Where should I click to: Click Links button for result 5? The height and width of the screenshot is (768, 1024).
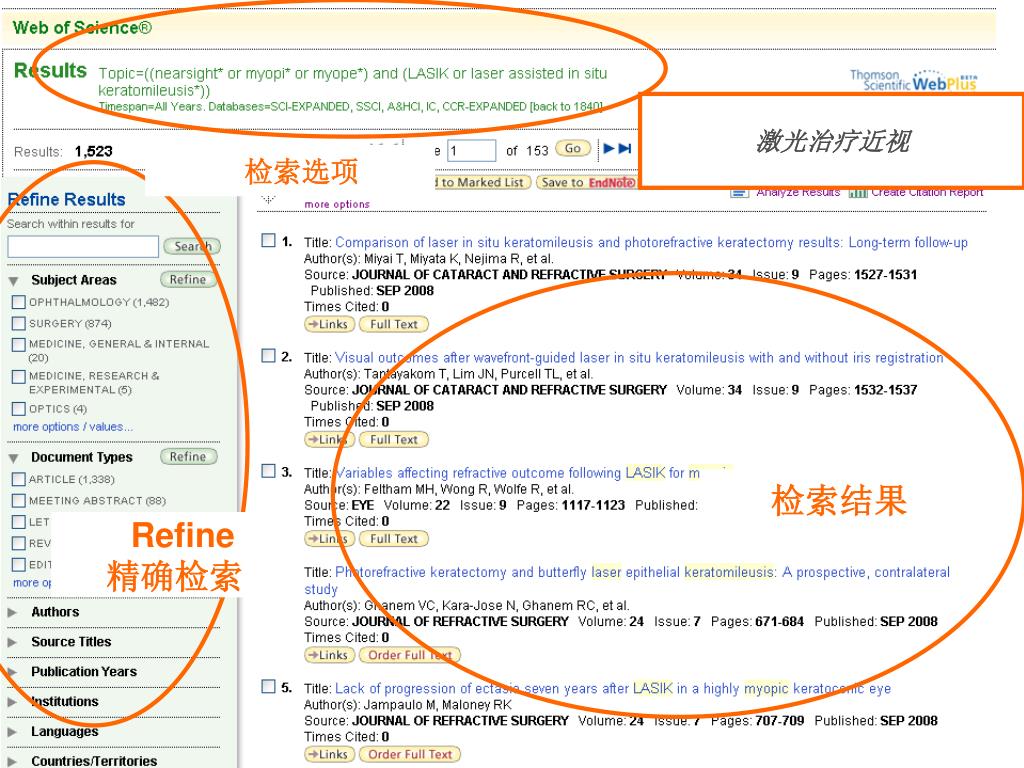click(x=330, y=754)
